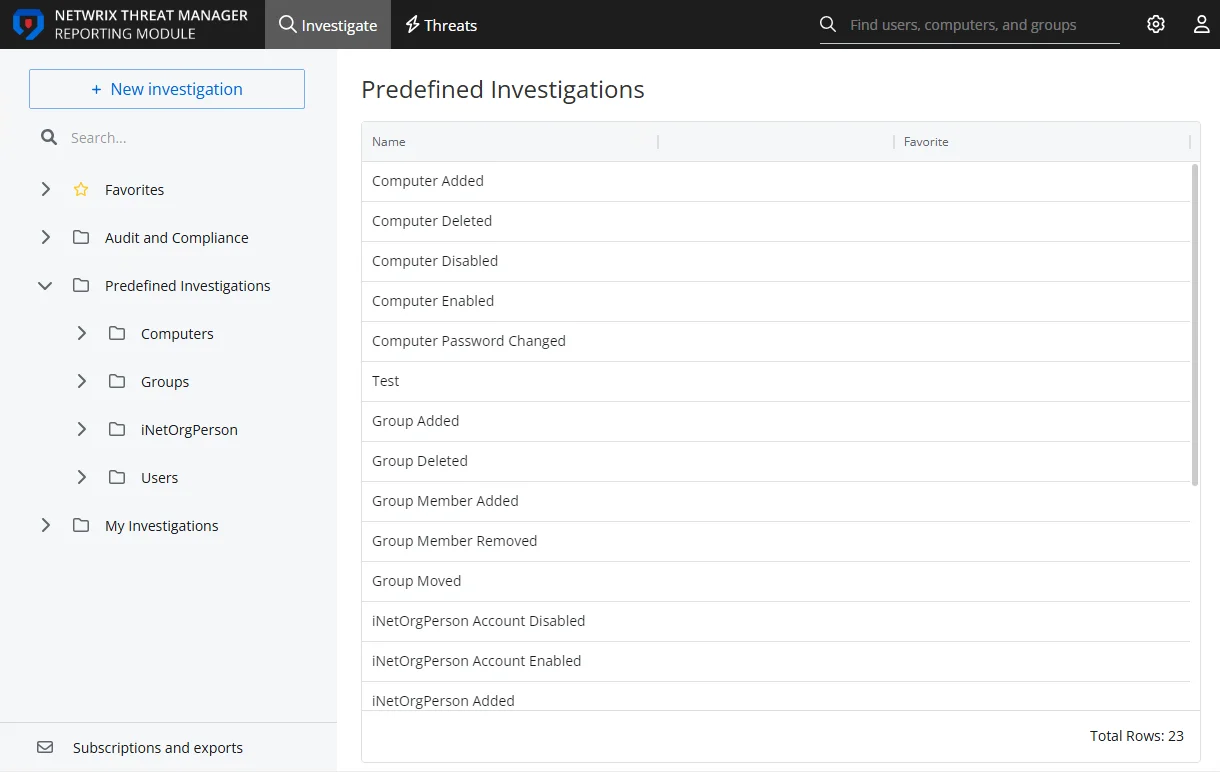
Task: Click the New investigation button
Action: coord(167,89)
